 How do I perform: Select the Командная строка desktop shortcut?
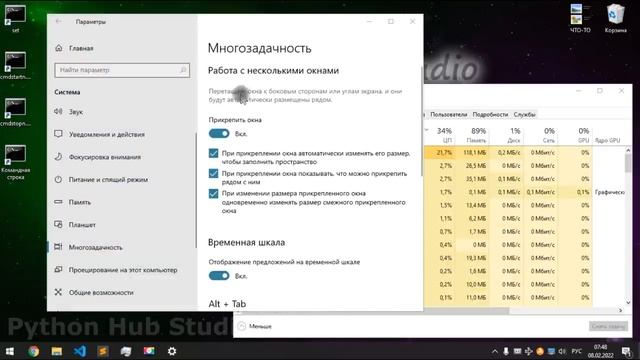[x=16, y=162]
